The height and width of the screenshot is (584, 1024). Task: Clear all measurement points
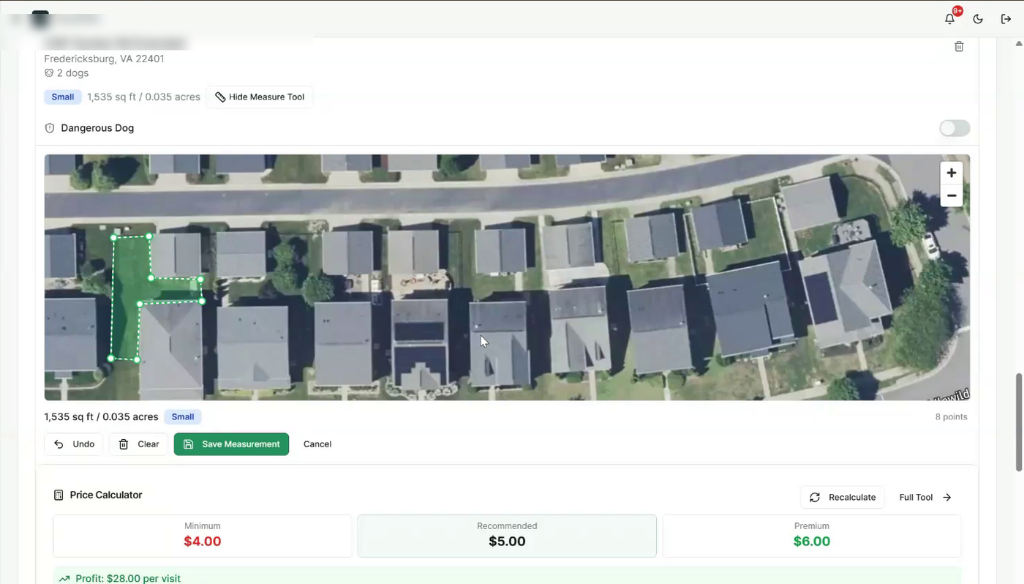click(138, 444)
